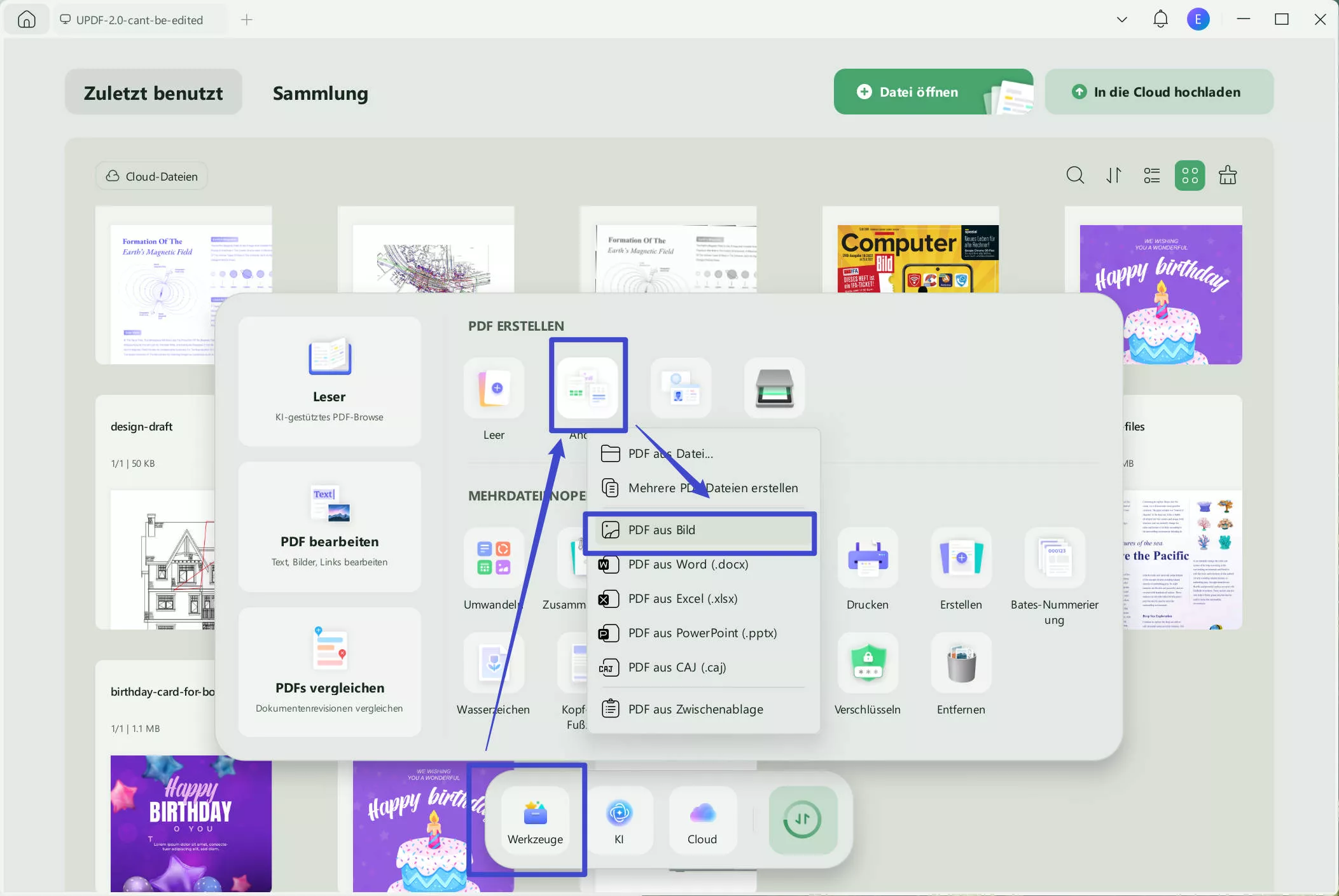This screenshot has height=896, width=1339.
Task: Expand the title bar chevron dropdown
Action: pyautogui.click(x=1122, y=20)
